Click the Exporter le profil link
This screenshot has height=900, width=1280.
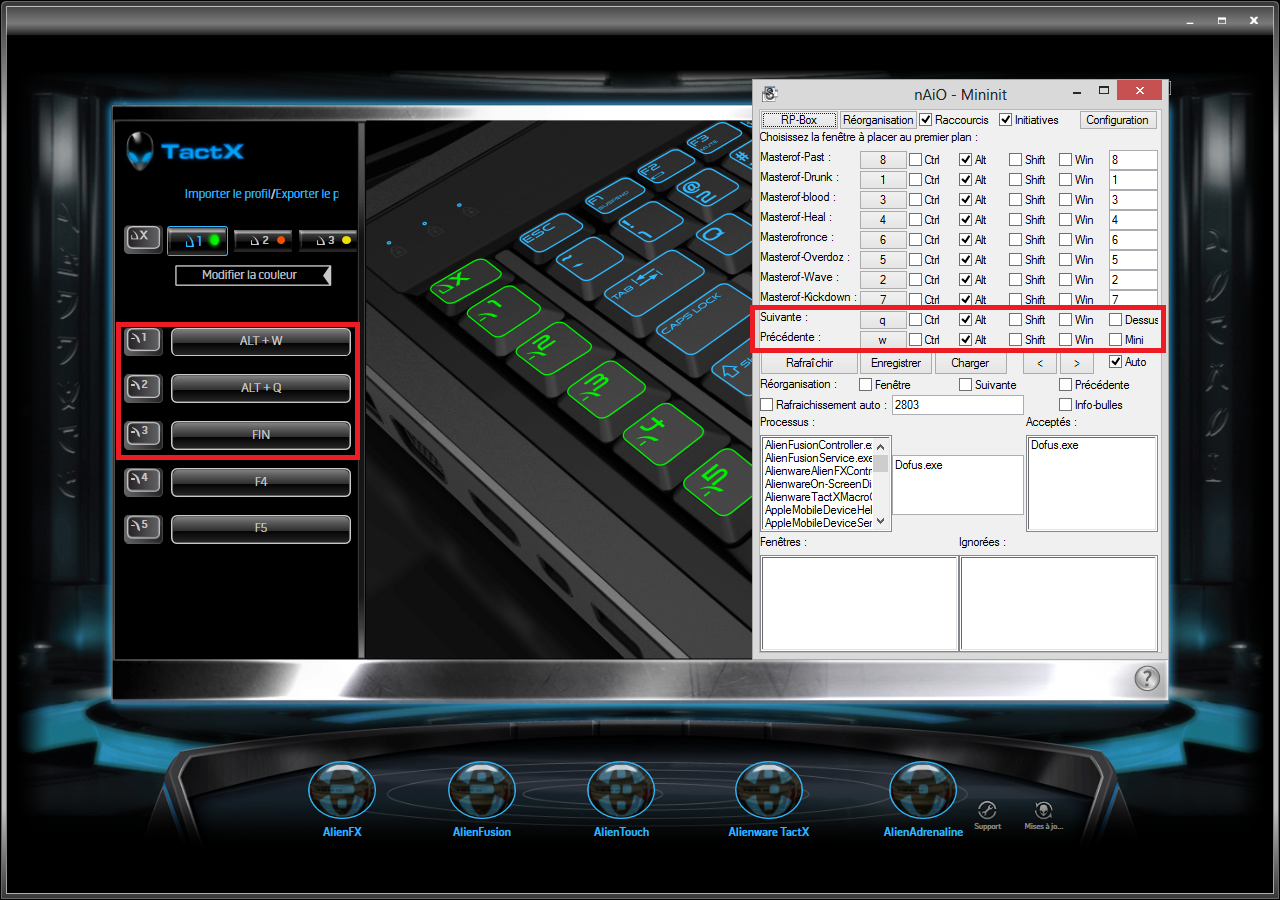(307, 194)
